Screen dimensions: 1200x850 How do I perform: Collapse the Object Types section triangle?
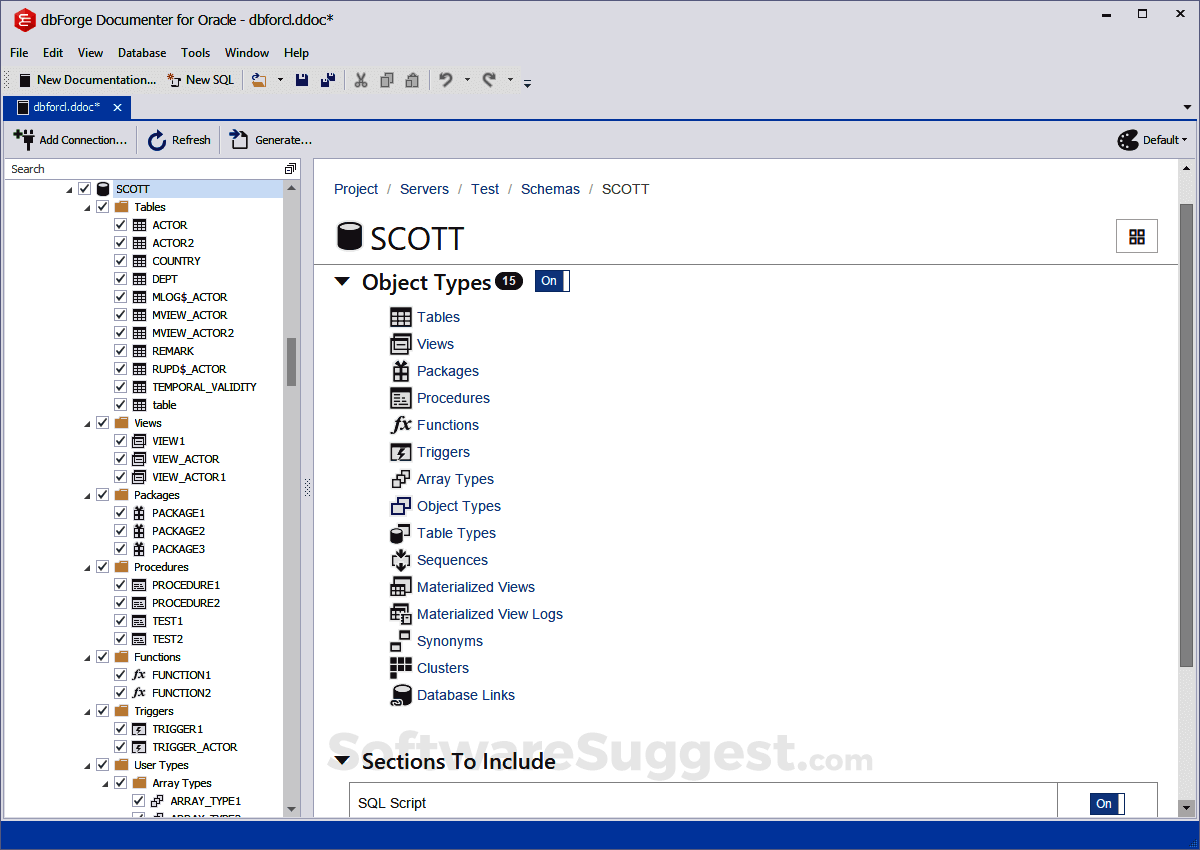[343, 282]
